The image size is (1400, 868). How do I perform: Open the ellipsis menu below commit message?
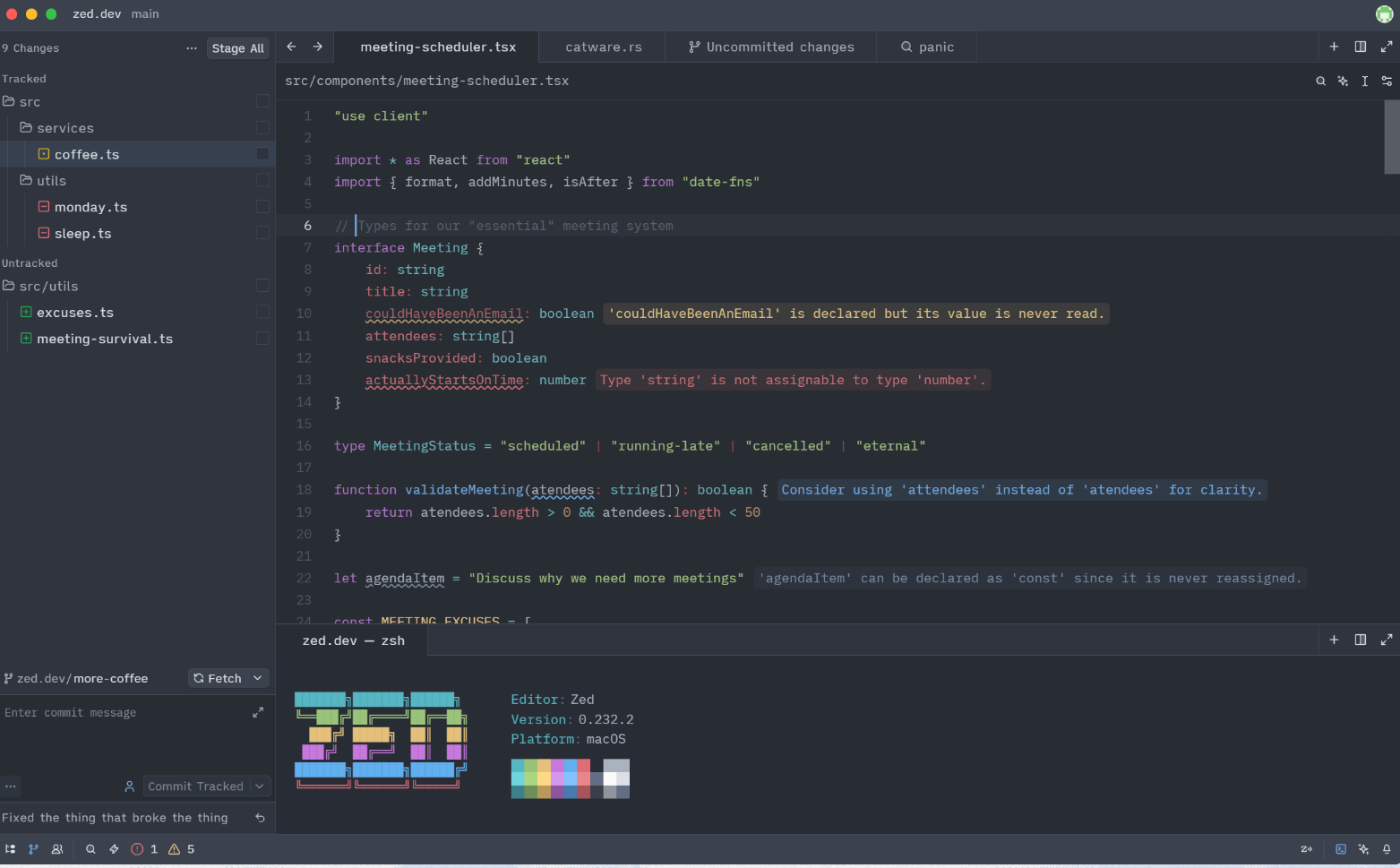(x=10, y=786)
